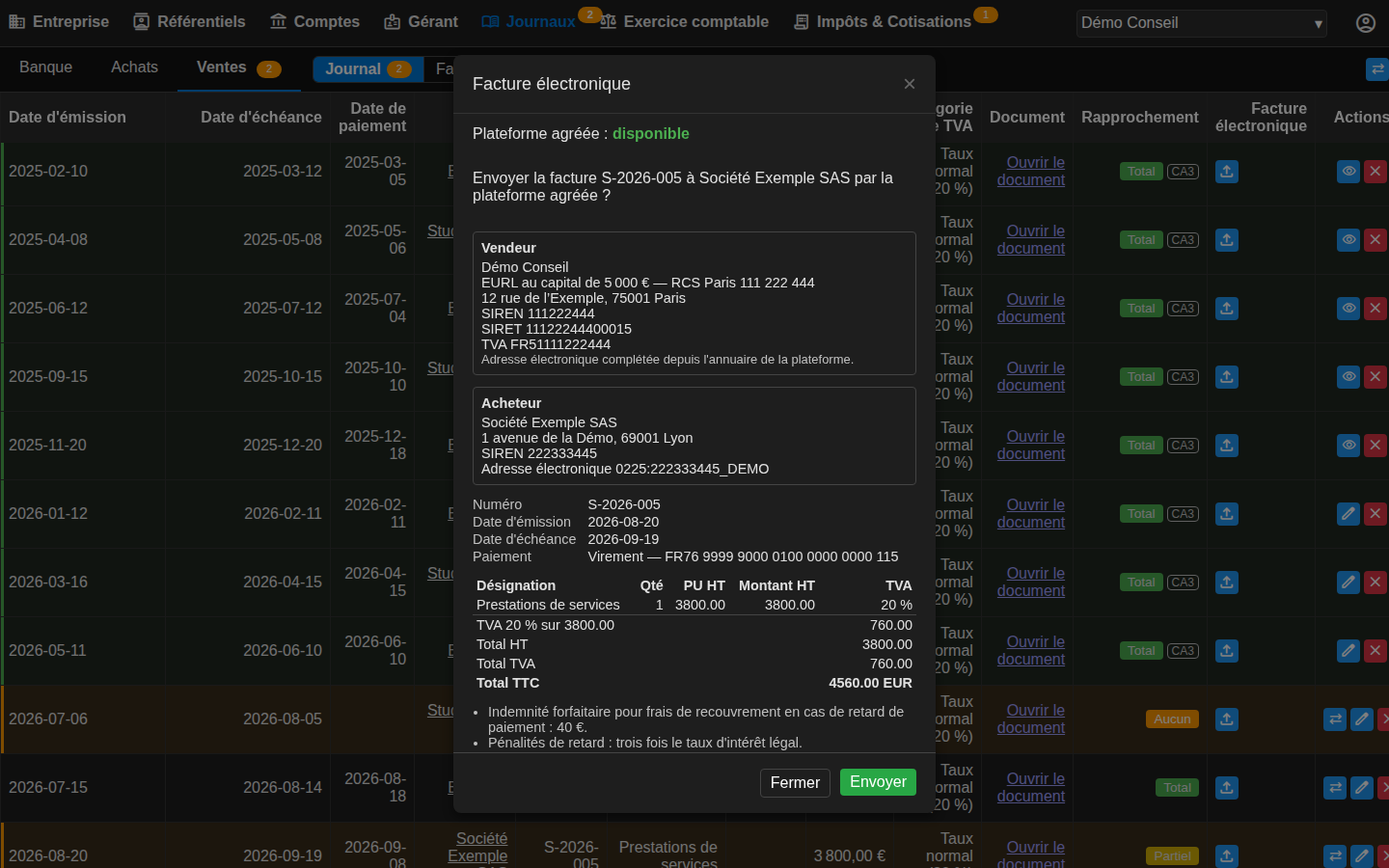Delete the 2025-02-10 entry with the red X
The height and width of the screenshot is (868, 1389).
click(x=1375, y=172)
